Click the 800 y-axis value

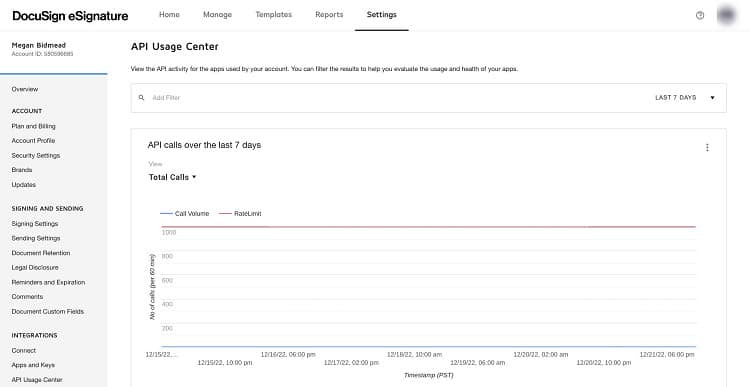pos(167,256)
